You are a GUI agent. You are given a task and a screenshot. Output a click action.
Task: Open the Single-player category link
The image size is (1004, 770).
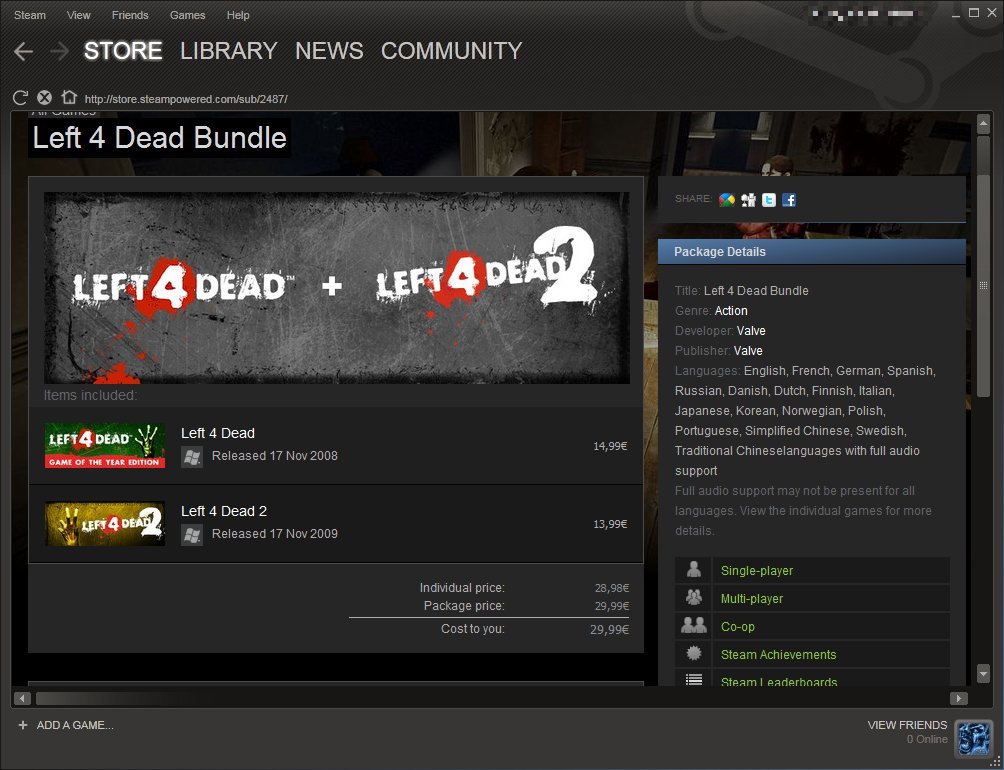(x=757, y=571)
